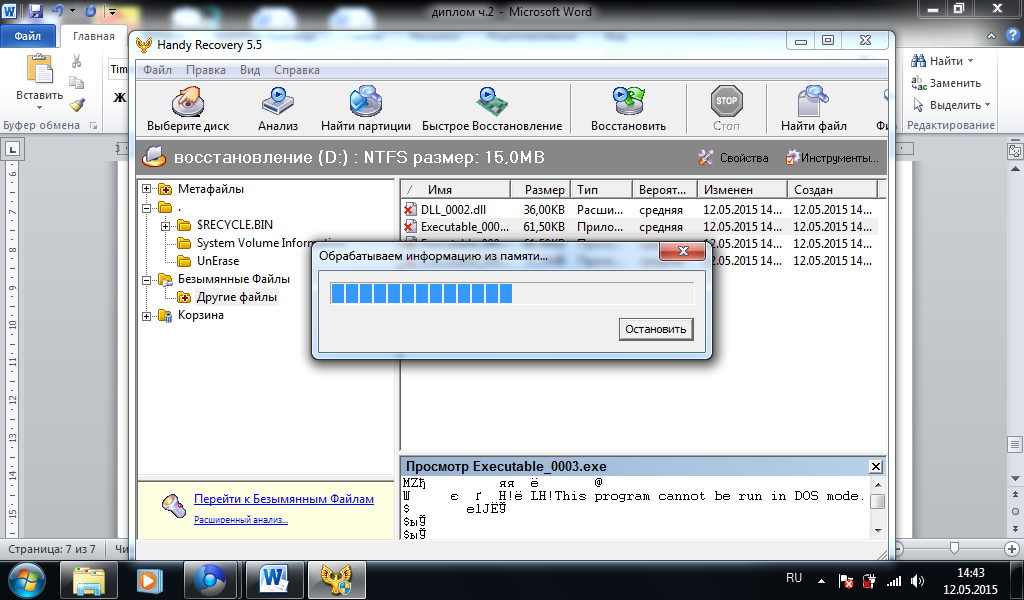Click the Select Disk (Выберите диск) toolbar icon
This screenshot has width=1024, height=600.
point(187,103)
